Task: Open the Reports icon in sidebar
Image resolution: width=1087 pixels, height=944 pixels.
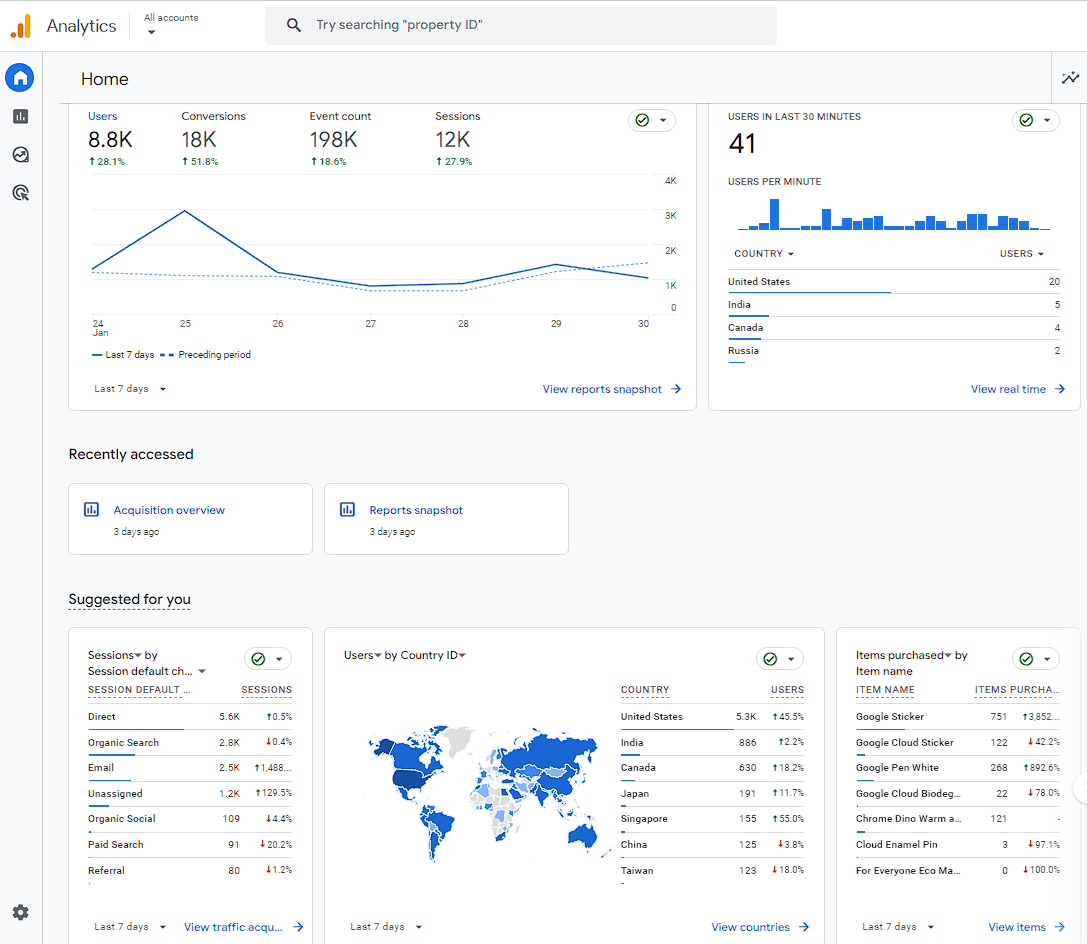Action: pos(20,117)
